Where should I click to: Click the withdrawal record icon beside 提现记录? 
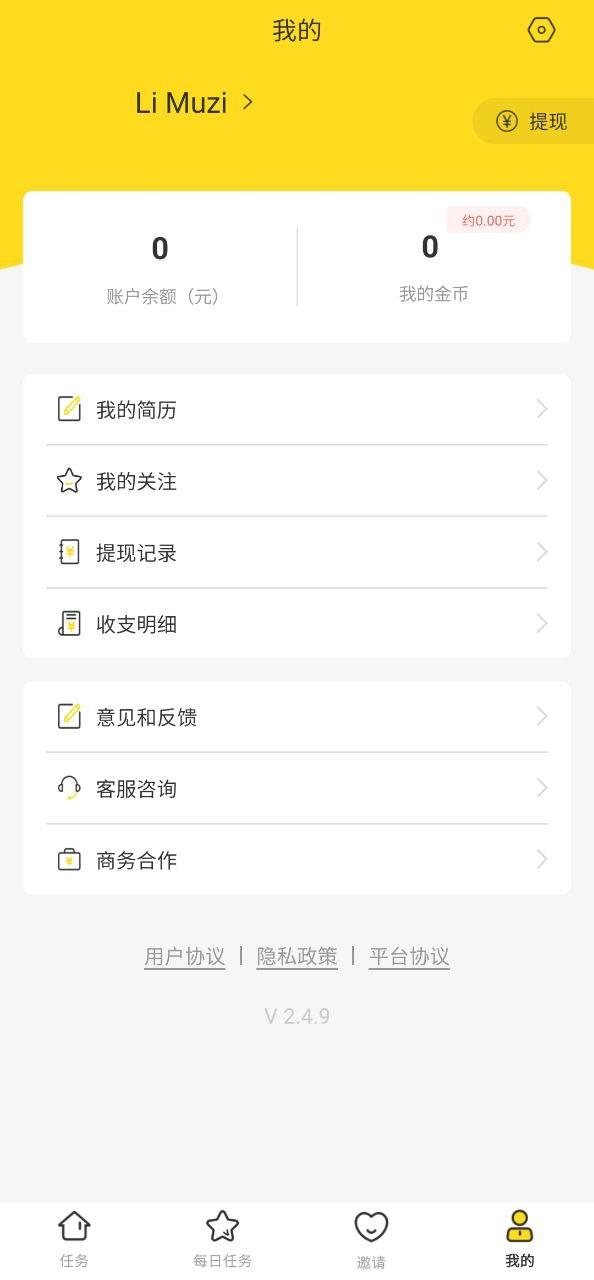[69, 552]
